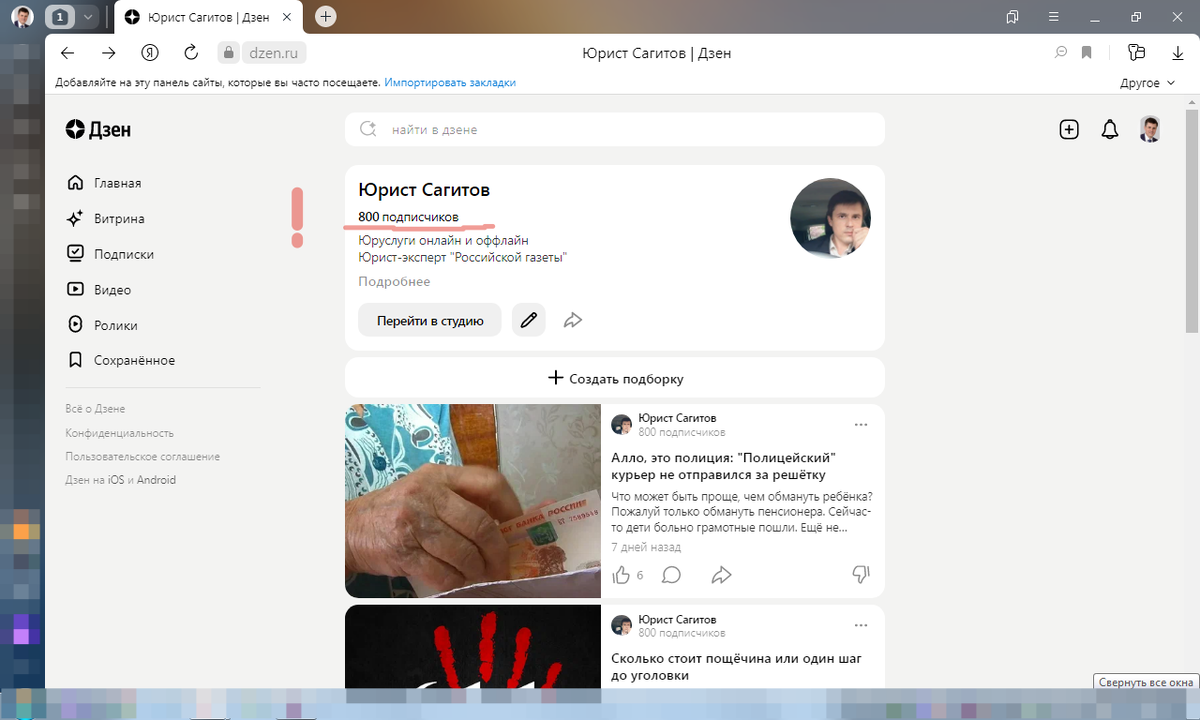The height and width of the screenshot is (720, 1200).
Task: Open the reader or search-in-page icon in address bar
Action: click(1061, 53)
